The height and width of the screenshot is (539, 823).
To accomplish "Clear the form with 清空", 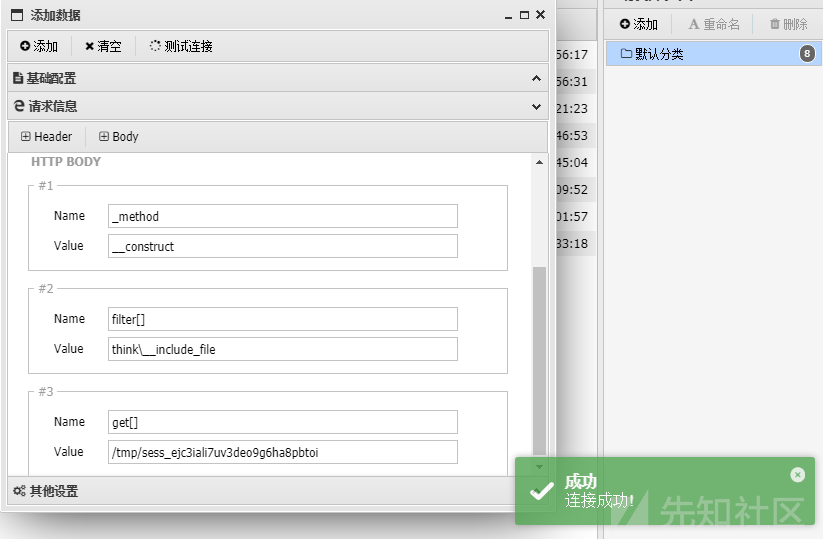I will 103,46.
